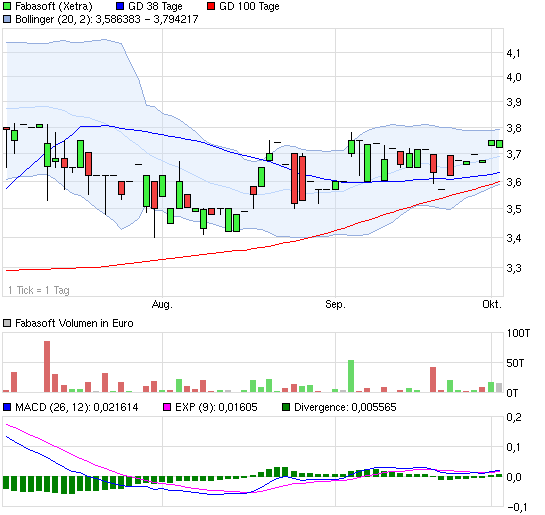Viewport: 545px width, 515px height.
Task: Click the 3,4 price axis label
Action: click(x=514, y=238)
